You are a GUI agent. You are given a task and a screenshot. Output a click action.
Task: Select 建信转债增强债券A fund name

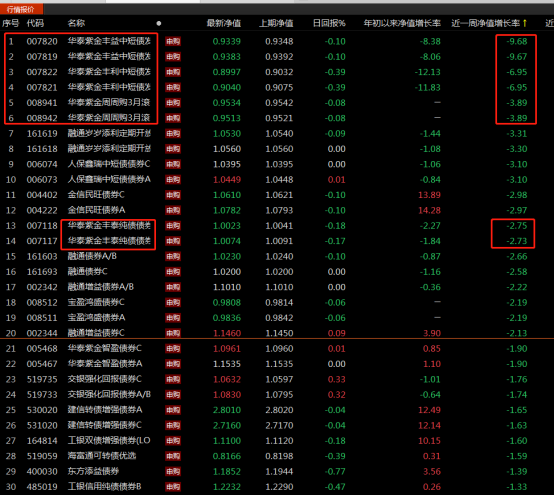[105, 410]
